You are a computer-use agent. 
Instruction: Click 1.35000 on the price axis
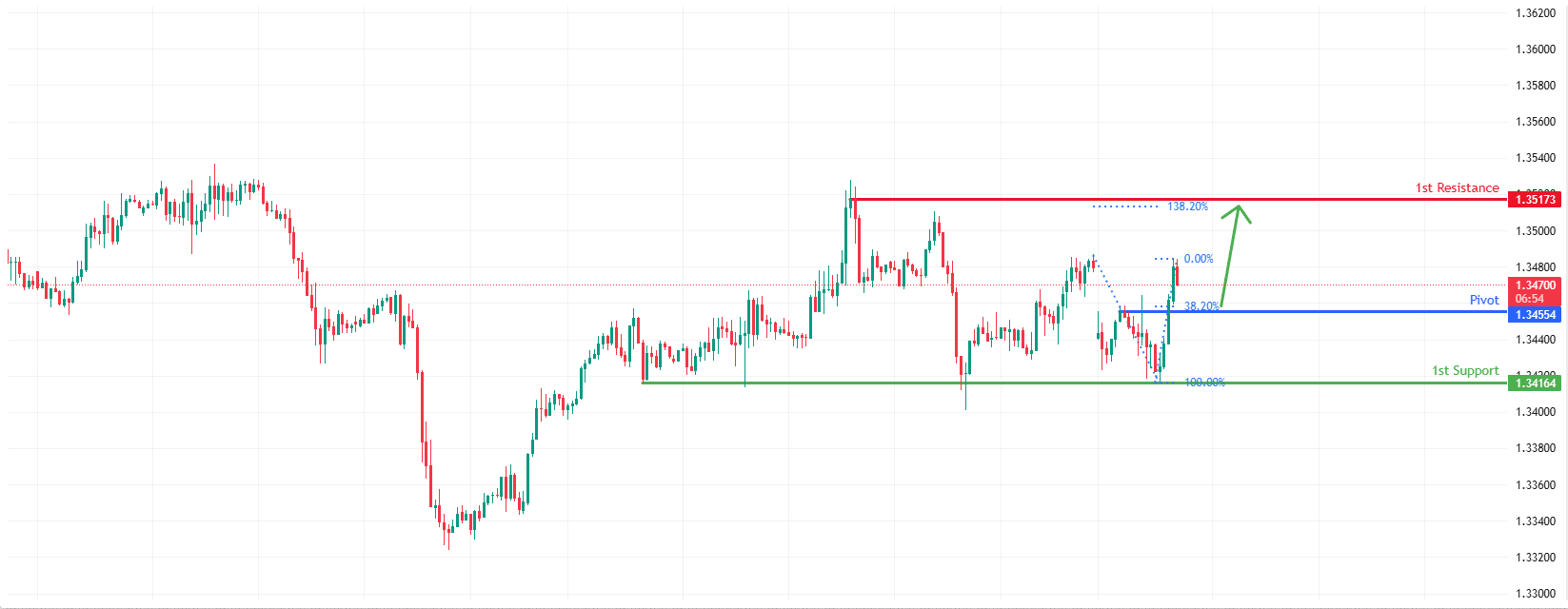1535,231
